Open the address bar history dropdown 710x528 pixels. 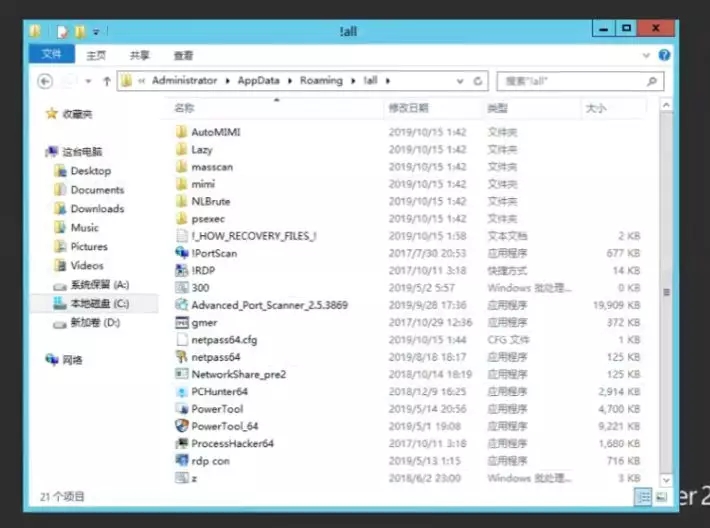(x=461, y=81)
